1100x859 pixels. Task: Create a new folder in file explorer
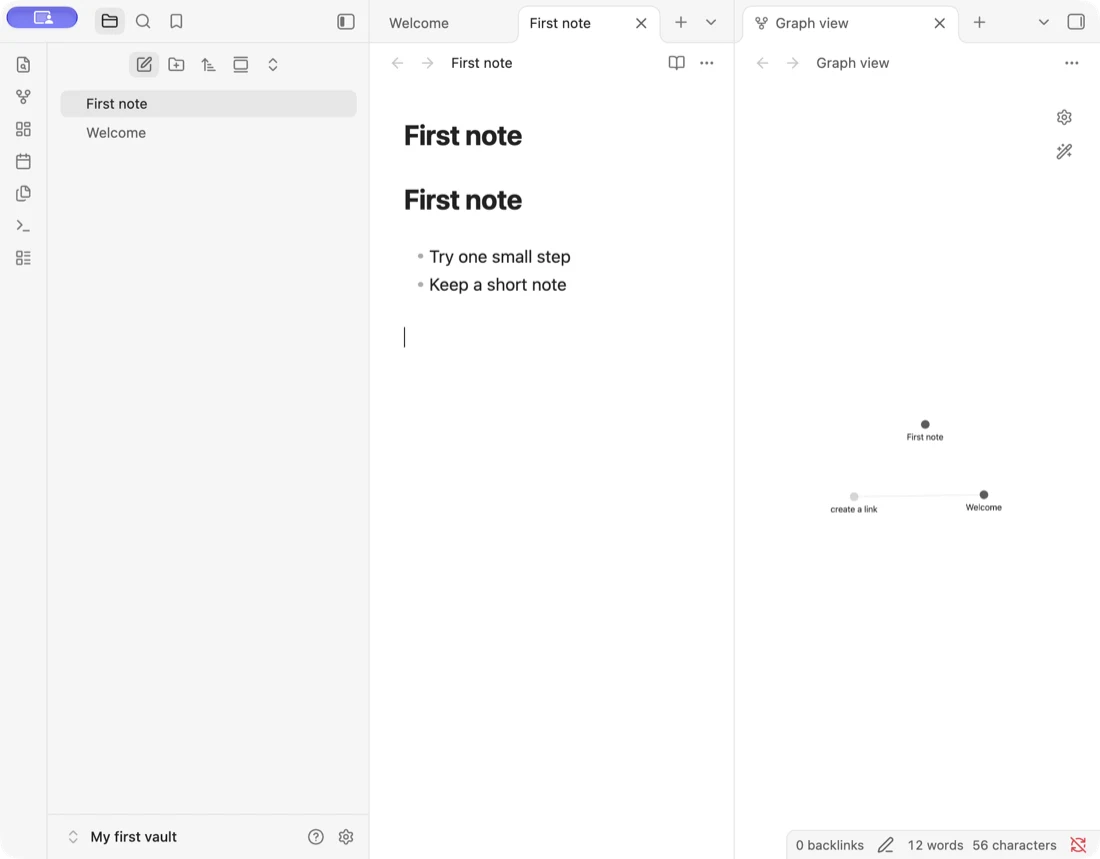point(176,65)
